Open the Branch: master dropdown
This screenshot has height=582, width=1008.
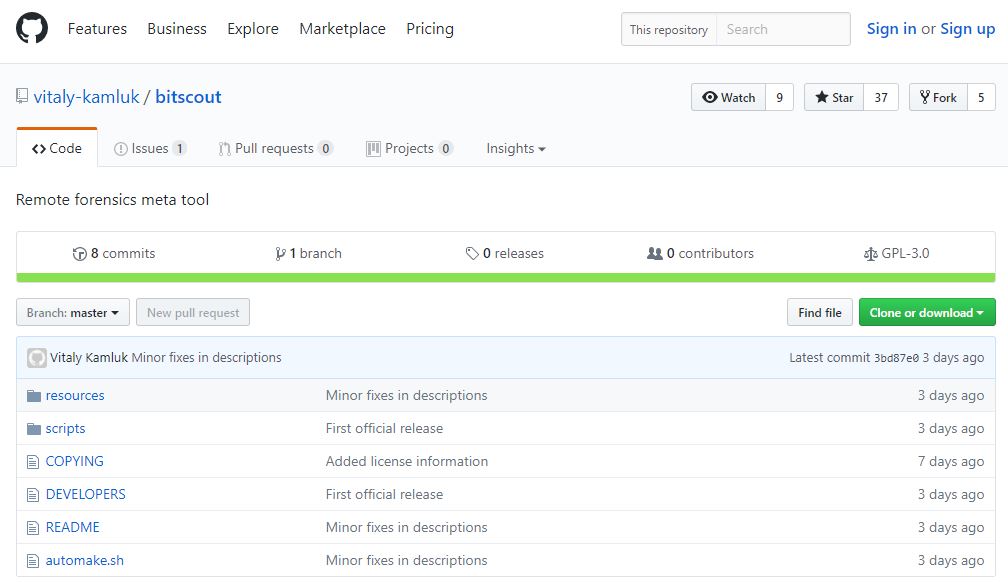[73, 313]
